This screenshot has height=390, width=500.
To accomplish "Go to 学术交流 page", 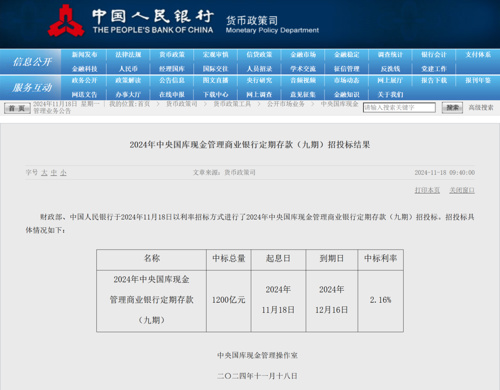I will tap(303, 69).
